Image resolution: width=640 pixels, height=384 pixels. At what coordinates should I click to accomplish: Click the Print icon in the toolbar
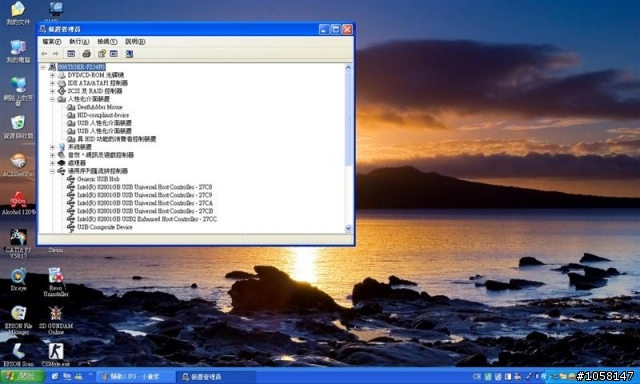point(86,54)
